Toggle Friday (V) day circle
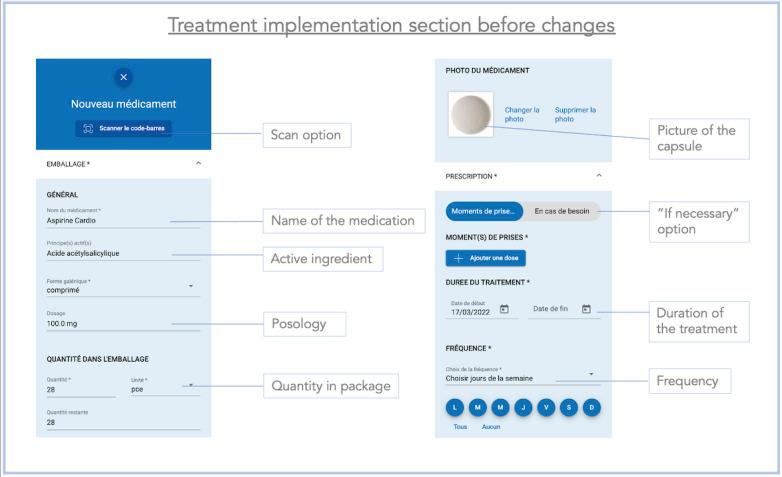This screenshot has height=477, width=782. click(546, 408)
